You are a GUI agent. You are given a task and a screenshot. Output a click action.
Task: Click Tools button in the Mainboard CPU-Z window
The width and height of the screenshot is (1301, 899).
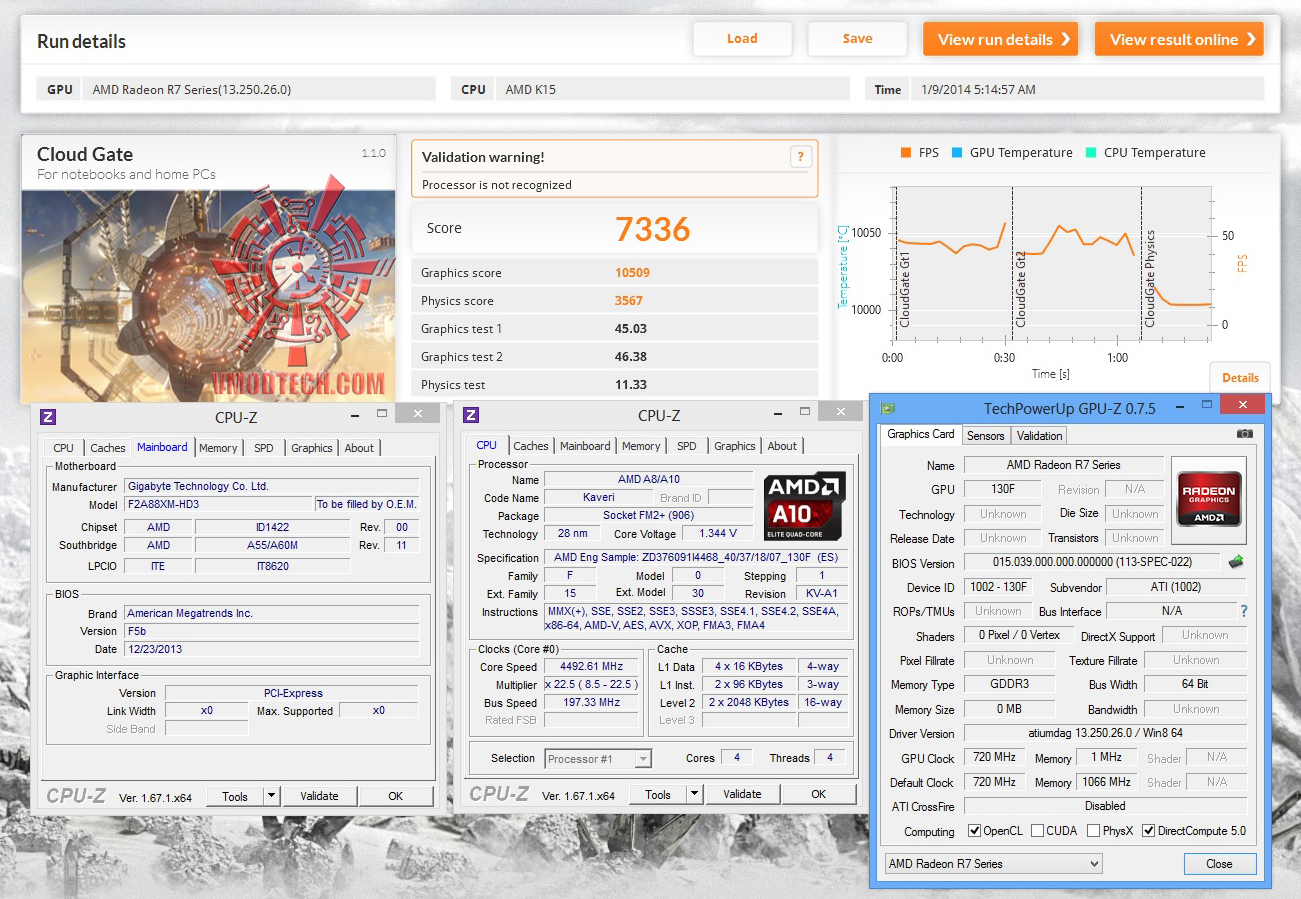pos(235,796)
